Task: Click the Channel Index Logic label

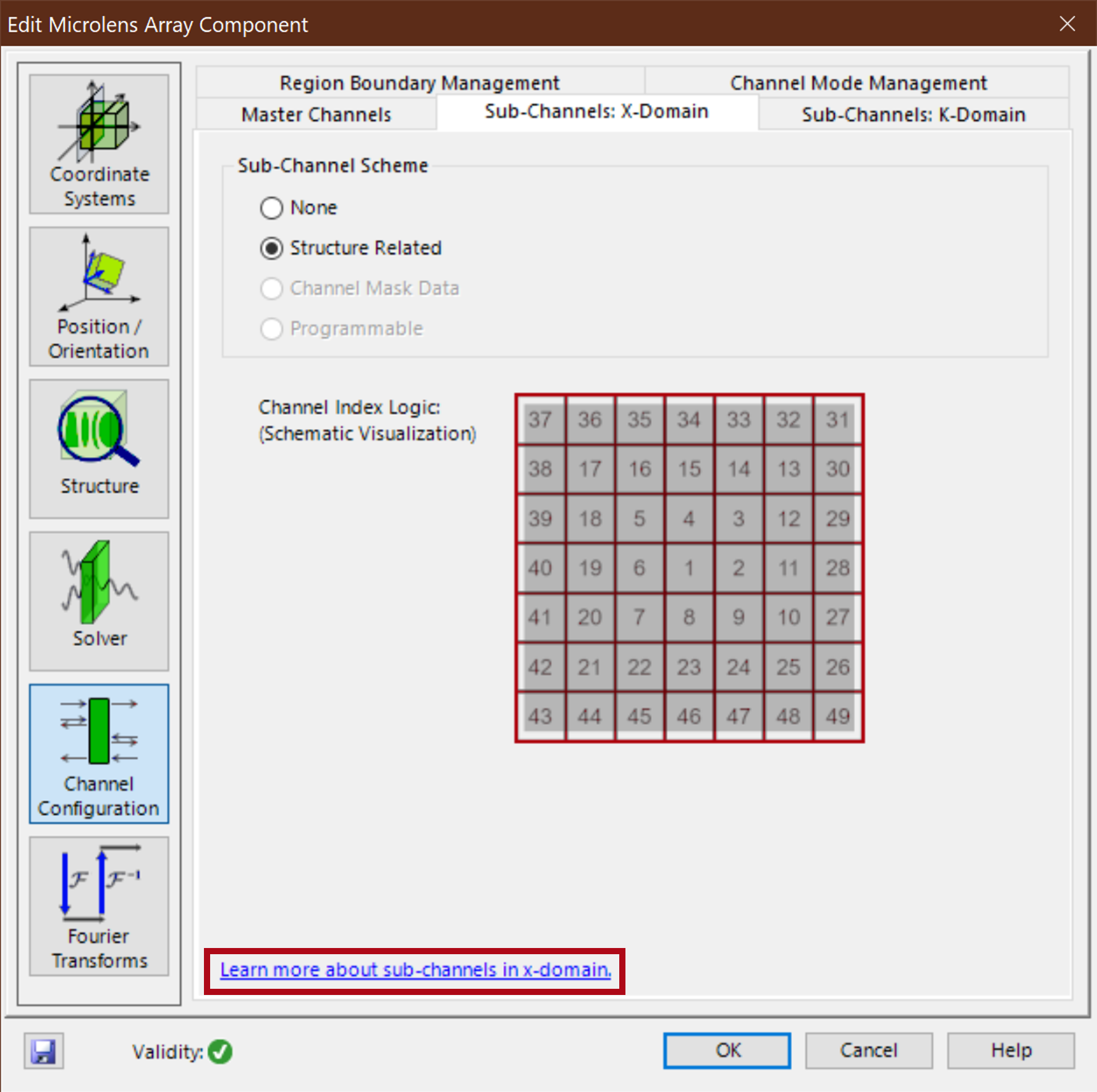Action: [x=349, y=407]
